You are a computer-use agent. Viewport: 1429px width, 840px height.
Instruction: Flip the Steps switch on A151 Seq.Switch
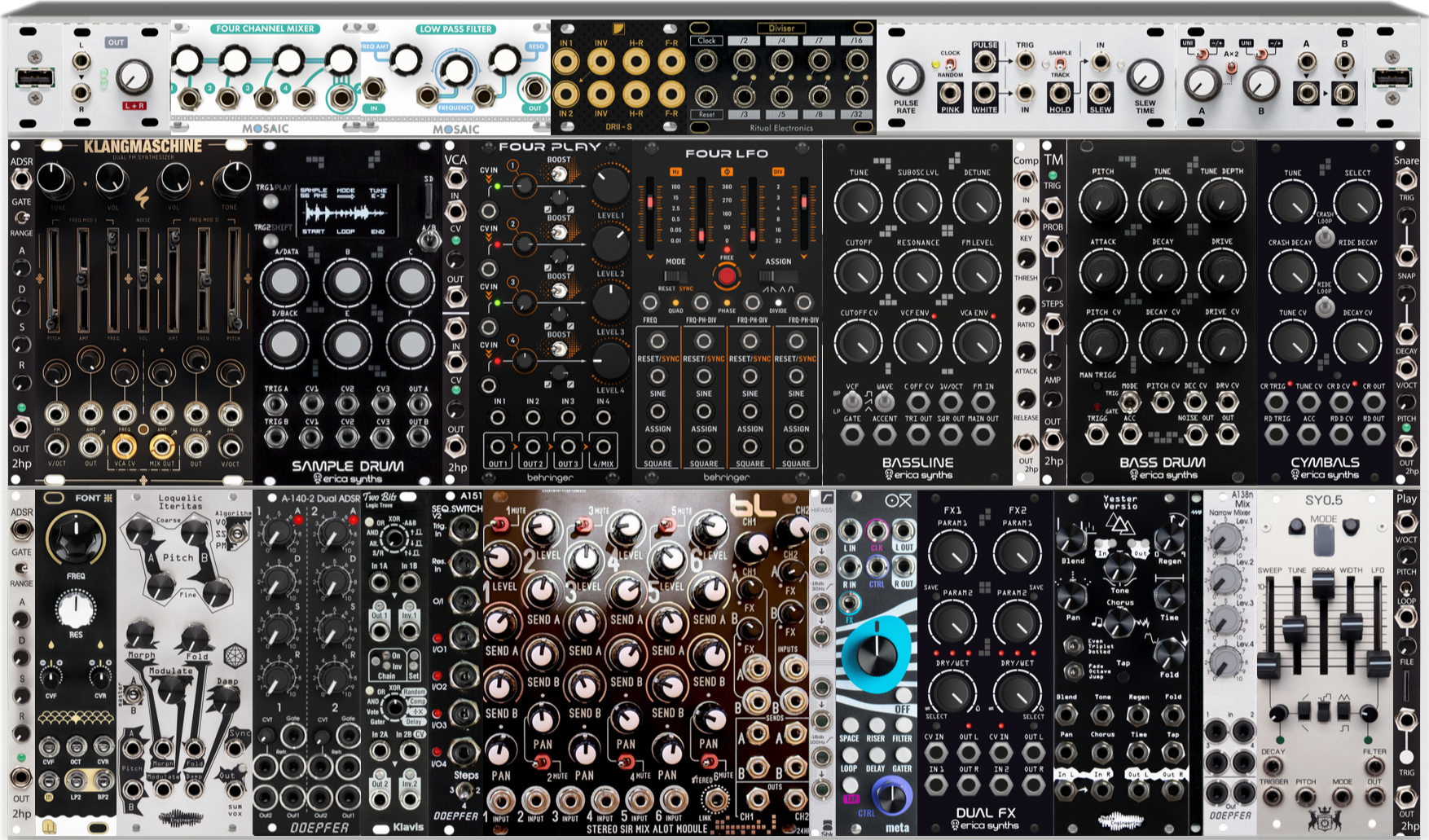click(464, 792)
